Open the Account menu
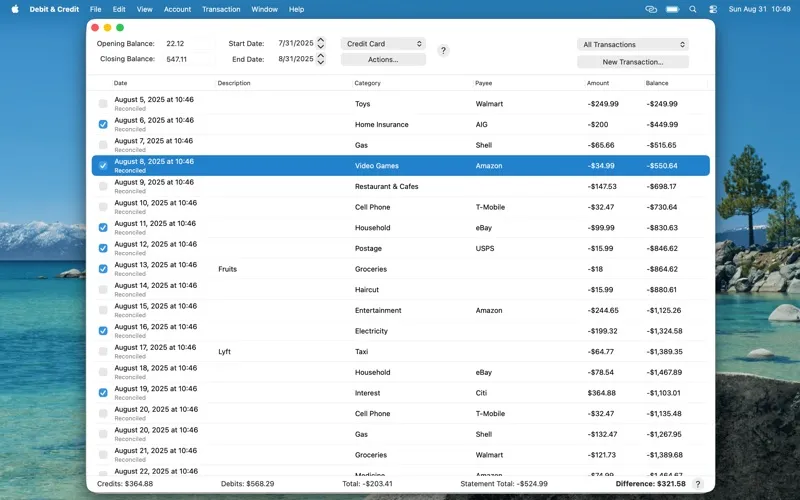This screenshot has height=500, width=800. click(177, 9)
